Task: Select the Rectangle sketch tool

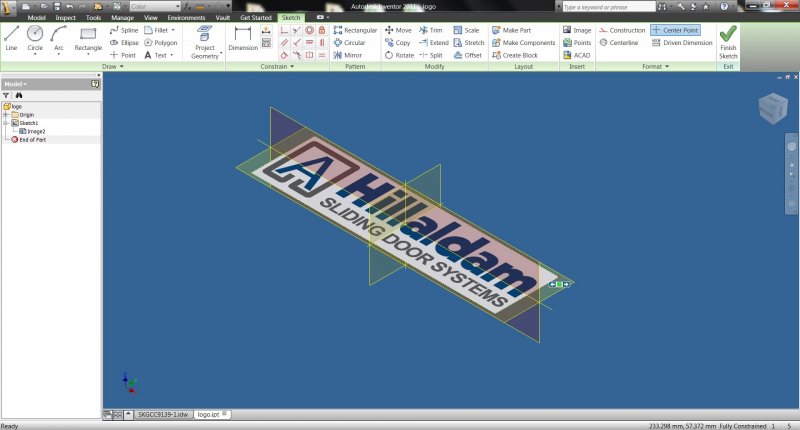Action: [88, 38]
